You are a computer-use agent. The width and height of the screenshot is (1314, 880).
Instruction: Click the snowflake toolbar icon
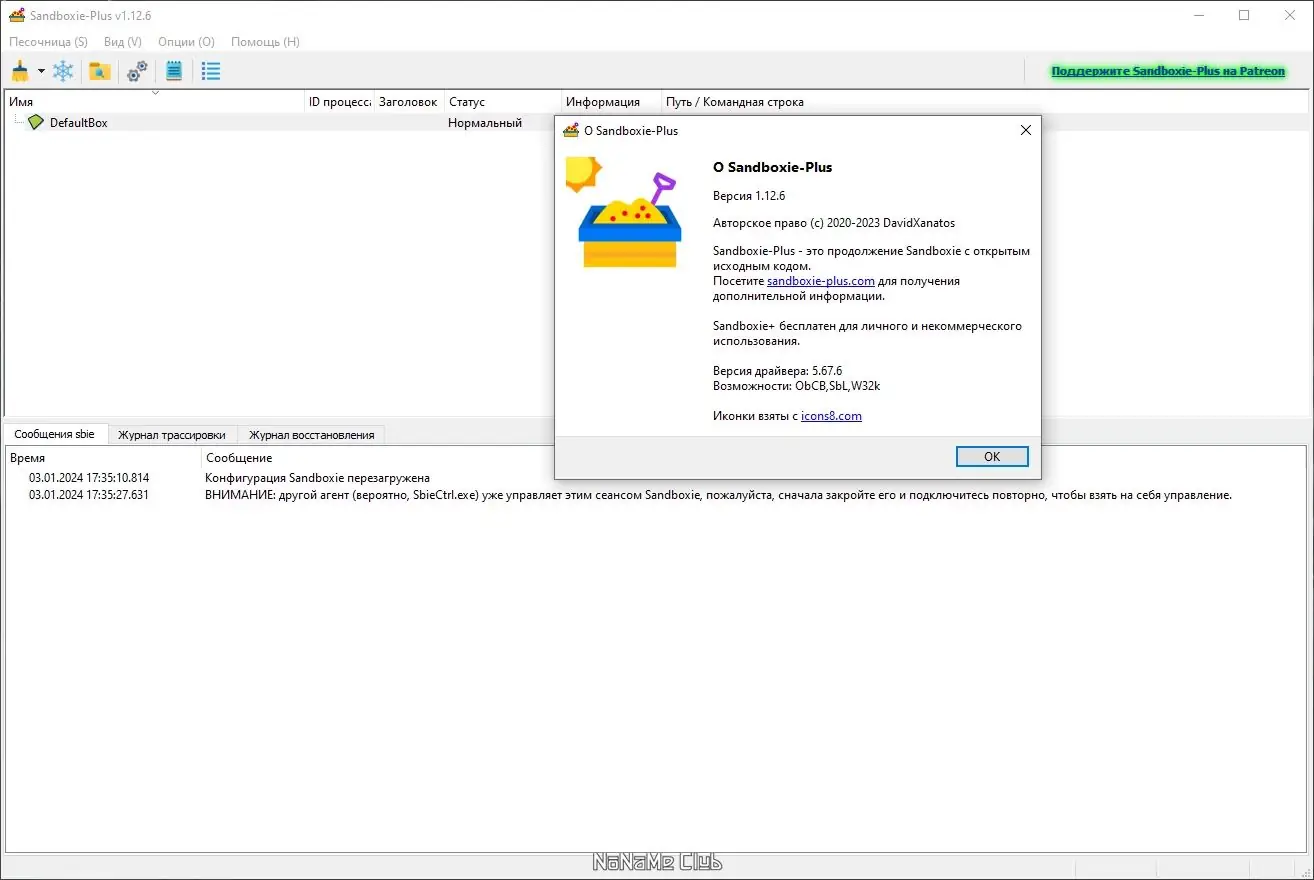[63, 71]
